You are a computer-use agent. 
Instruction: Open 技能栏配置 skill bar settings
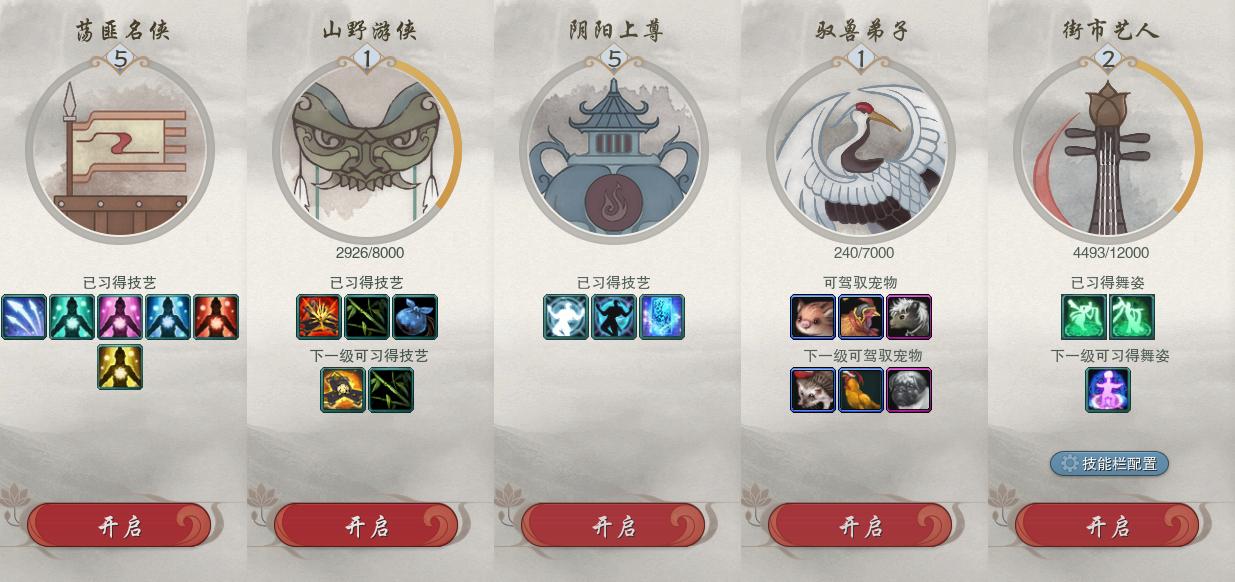[1109, 463]
